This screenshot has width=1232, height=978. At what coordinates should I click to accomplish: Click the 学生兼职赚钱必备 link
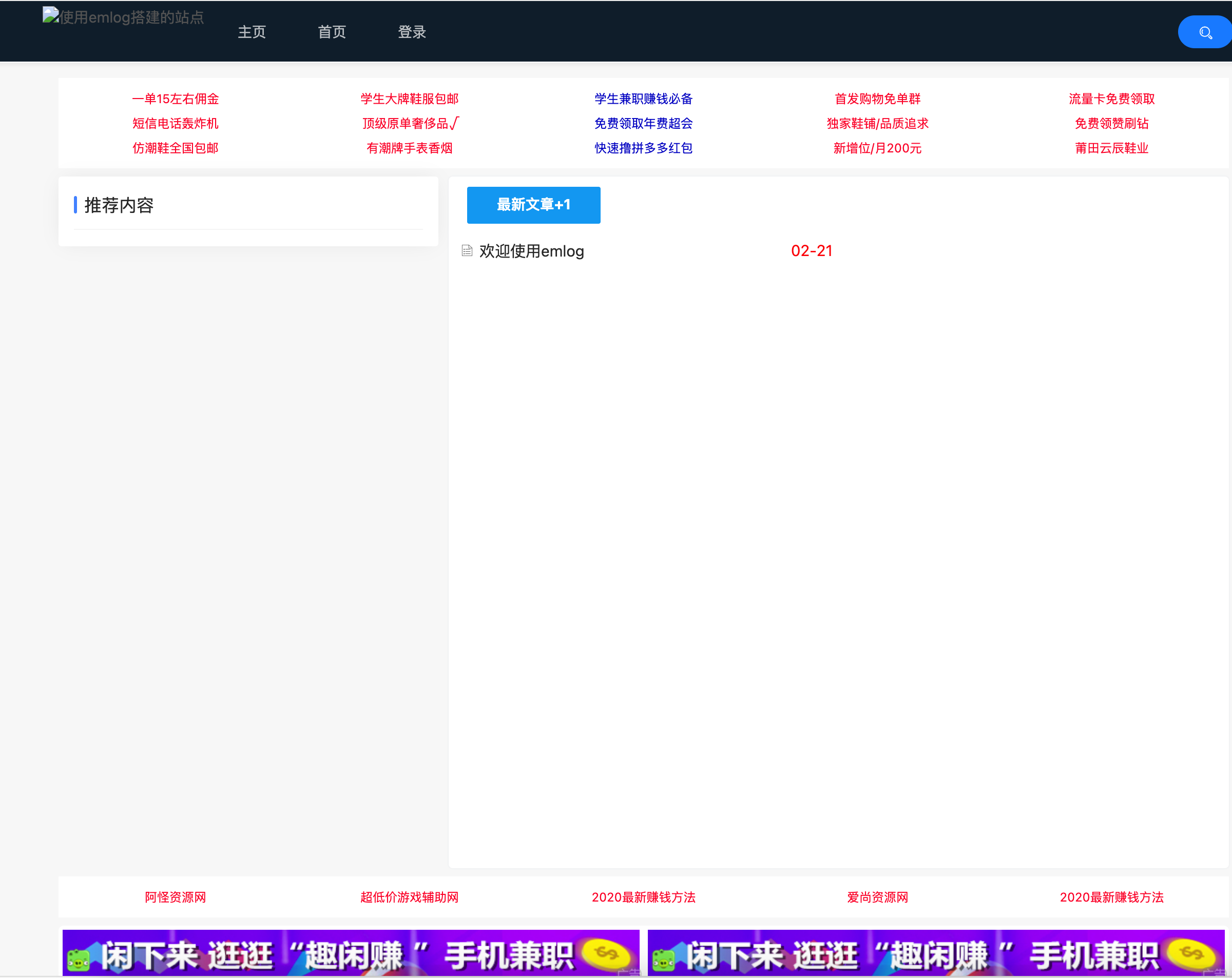(643, 99)
